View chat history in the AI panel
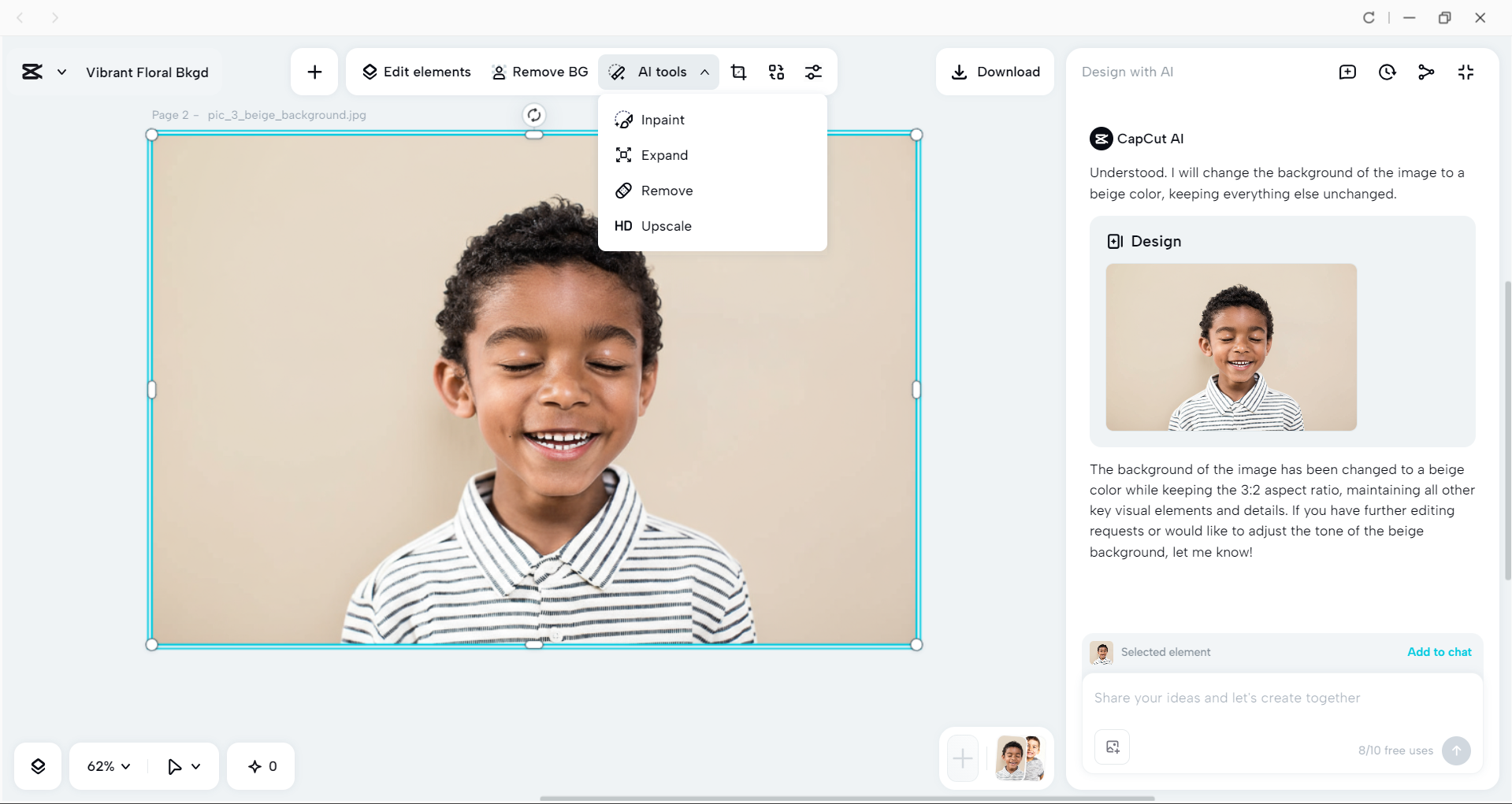Screen dimensions: 1512x804 [1387, 72]
